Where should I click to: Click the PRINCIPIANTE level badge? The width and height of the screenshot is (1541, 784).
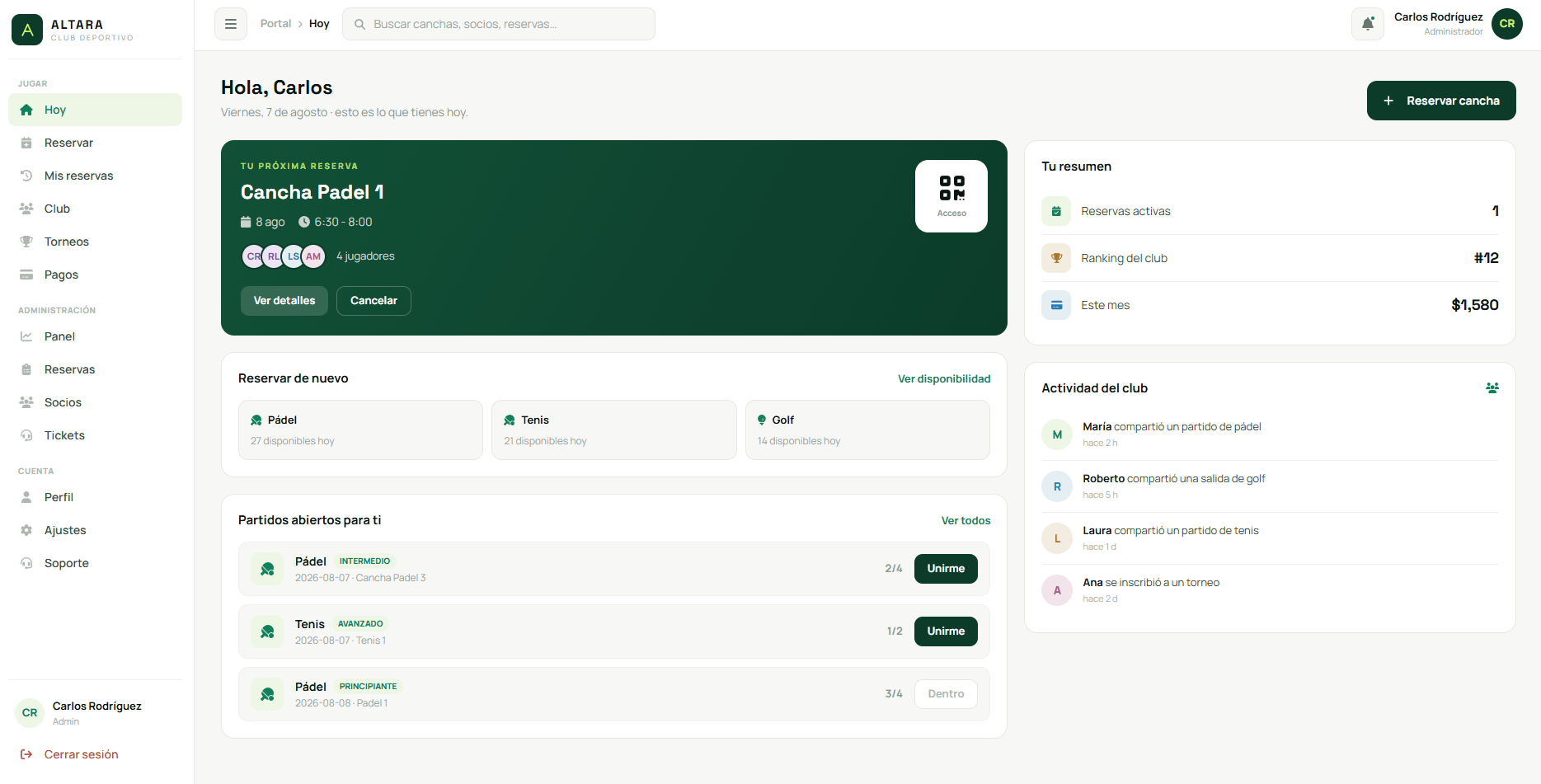pos(368,687)
